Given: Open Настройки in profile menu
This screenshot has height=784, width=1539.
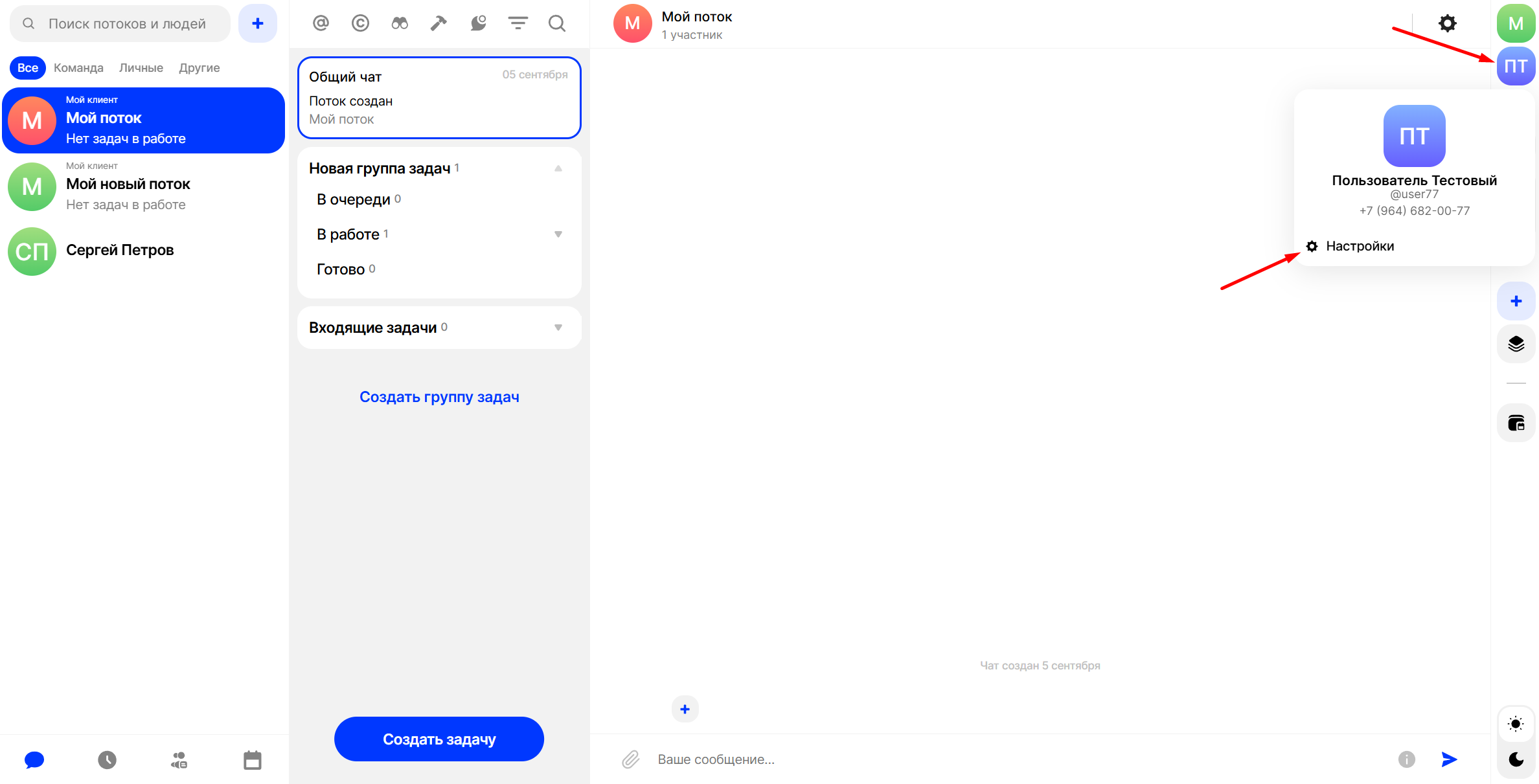Looking at the screenshot, I should (x=1359, y=246).
